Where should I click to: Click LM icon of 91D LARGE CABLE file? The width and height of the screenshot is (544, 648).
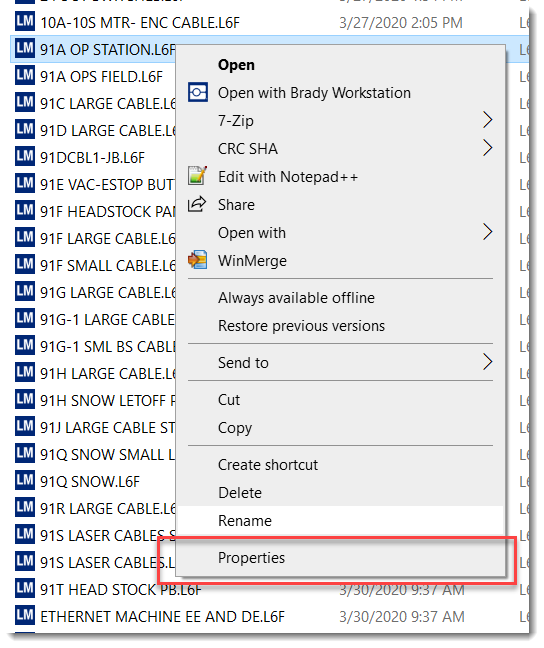(24, 129)
